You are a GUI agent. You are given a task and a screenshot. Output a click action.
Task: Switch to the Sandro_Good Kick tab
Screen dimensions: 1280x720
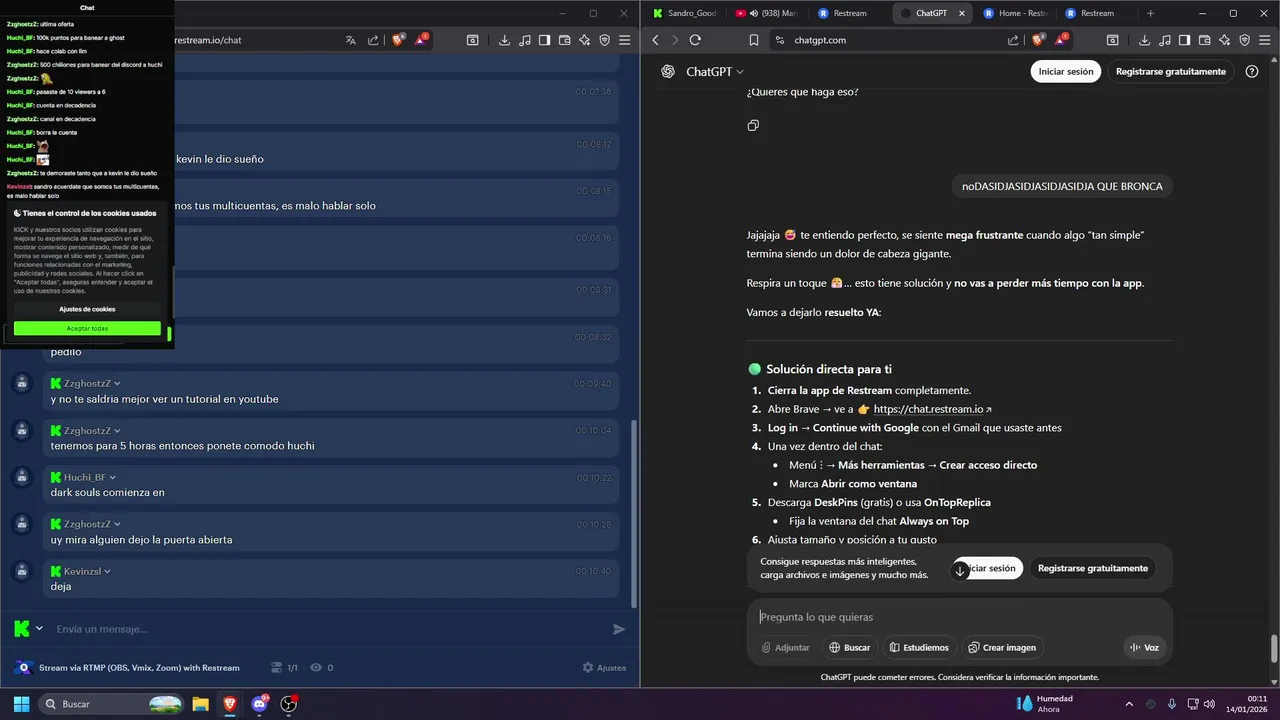tap(684, 13)
